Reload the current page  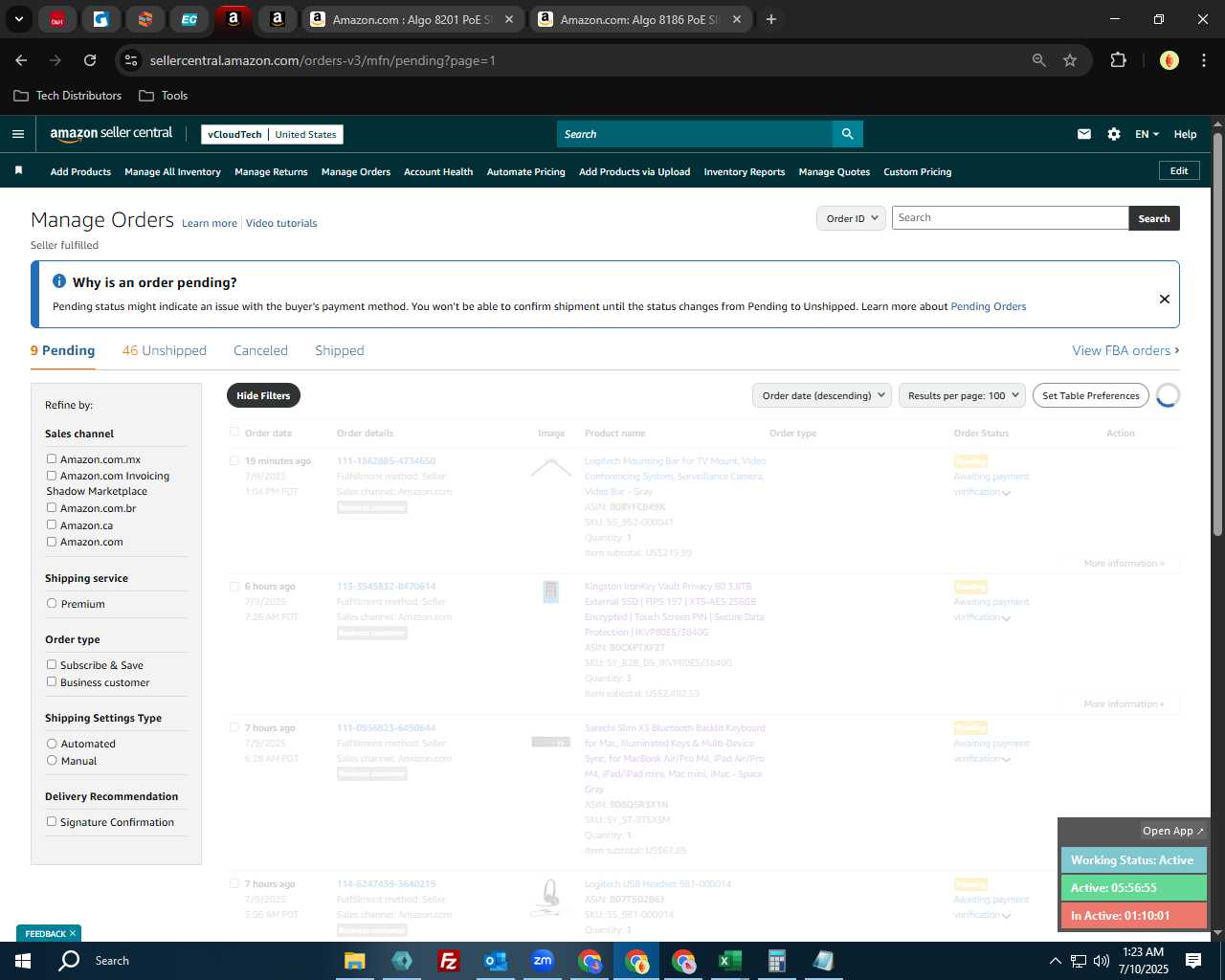90,60
